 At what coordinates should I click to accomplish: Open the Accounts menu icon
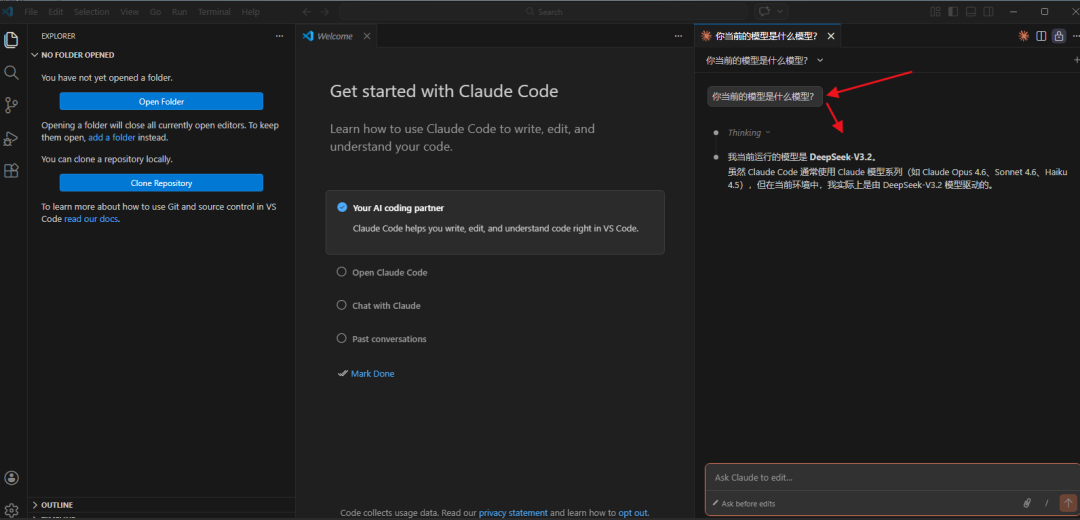11,478
